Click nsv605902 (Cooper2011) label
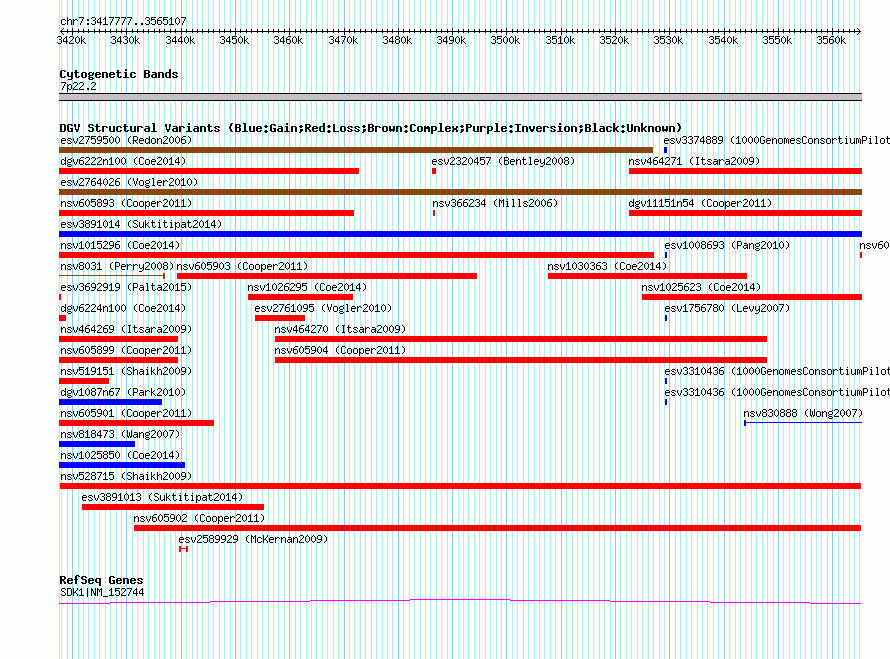 (x=199, y=518)
